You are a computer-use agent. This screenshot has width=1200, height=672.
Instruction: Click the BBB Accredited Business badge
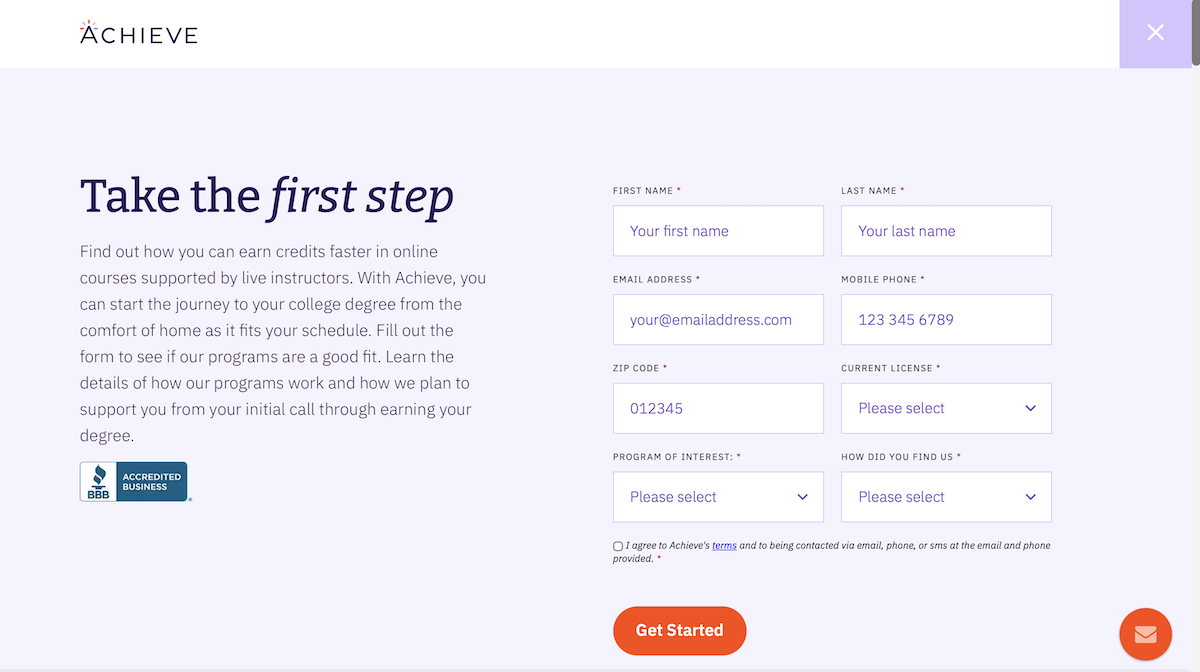pyautogui.click(x=134, y=481)
